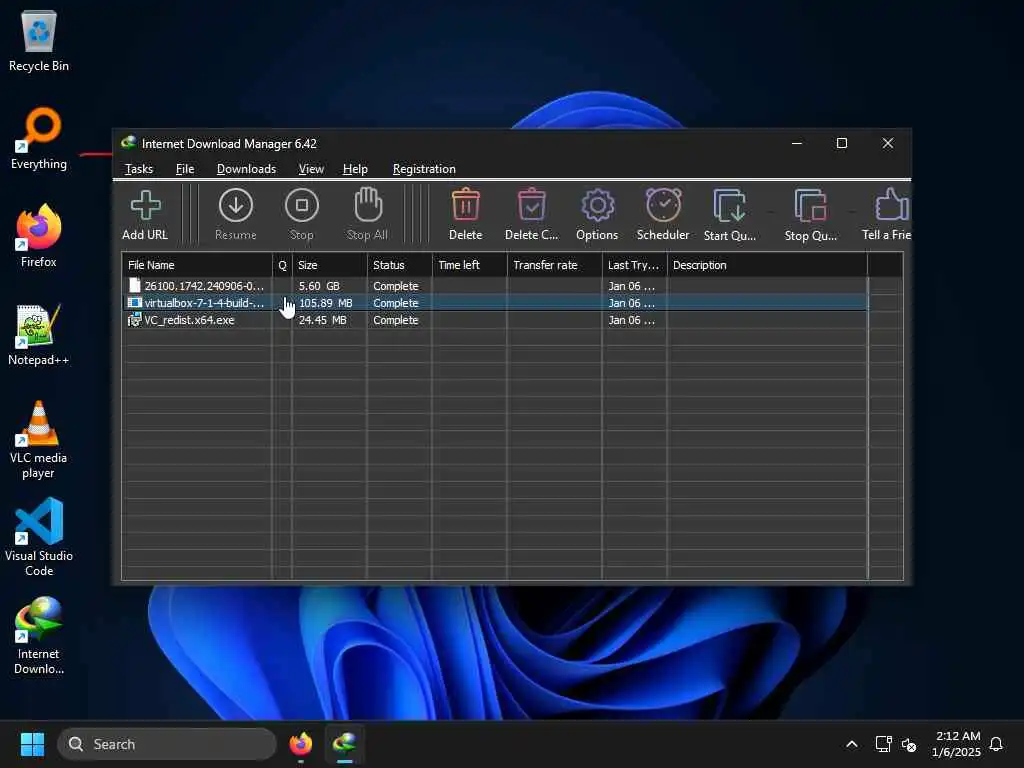Screen dimensions: 1024x768
Task: Open IDM Options gear icon
Action: click(597, 206)
